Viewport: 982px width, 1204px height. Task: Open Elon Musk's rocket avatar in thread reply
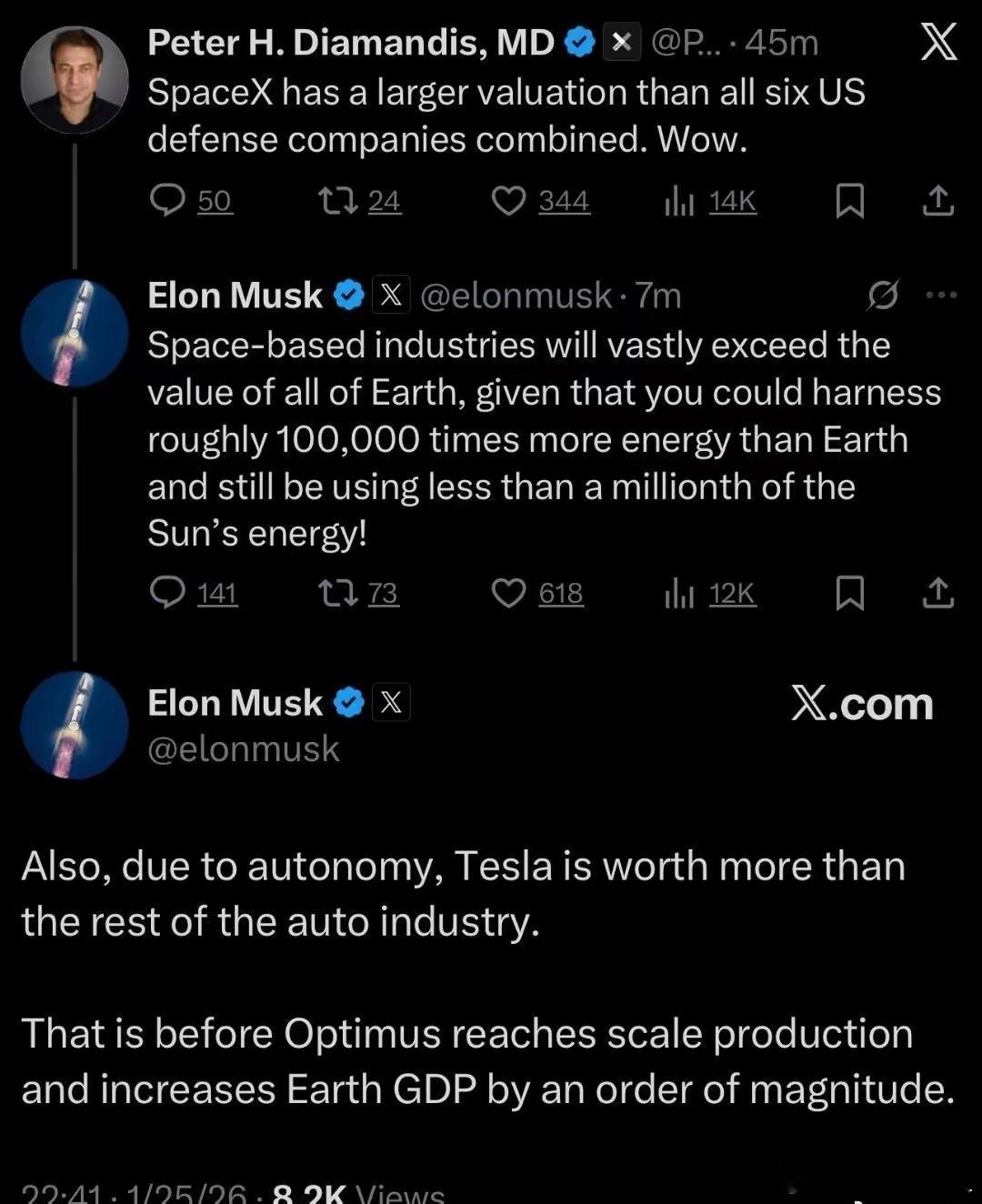[x=75, y=333]
